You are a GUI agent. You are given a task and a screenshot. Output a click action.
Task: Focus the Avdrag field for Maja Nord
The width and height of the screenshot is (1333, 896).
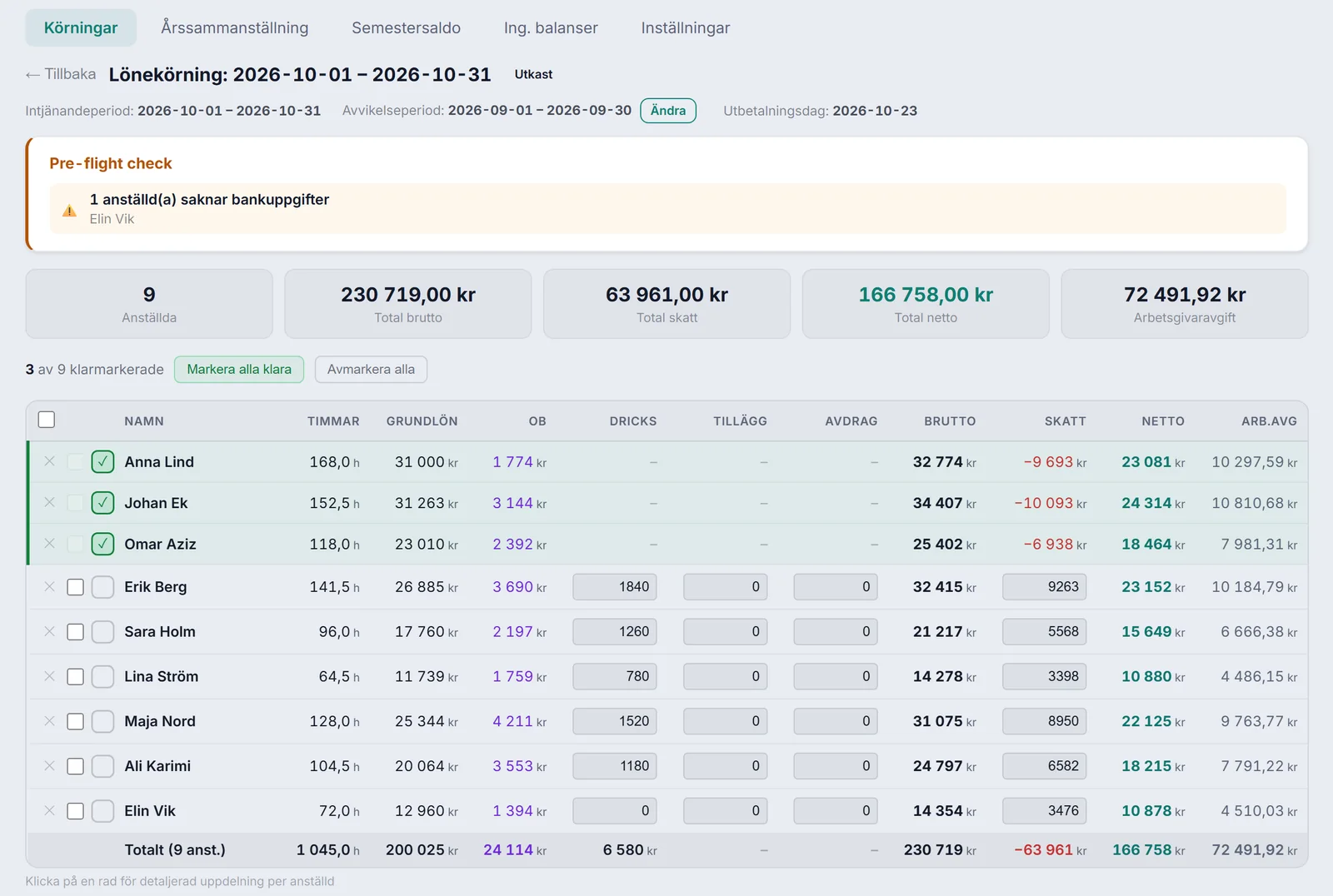tap(836, 721)
